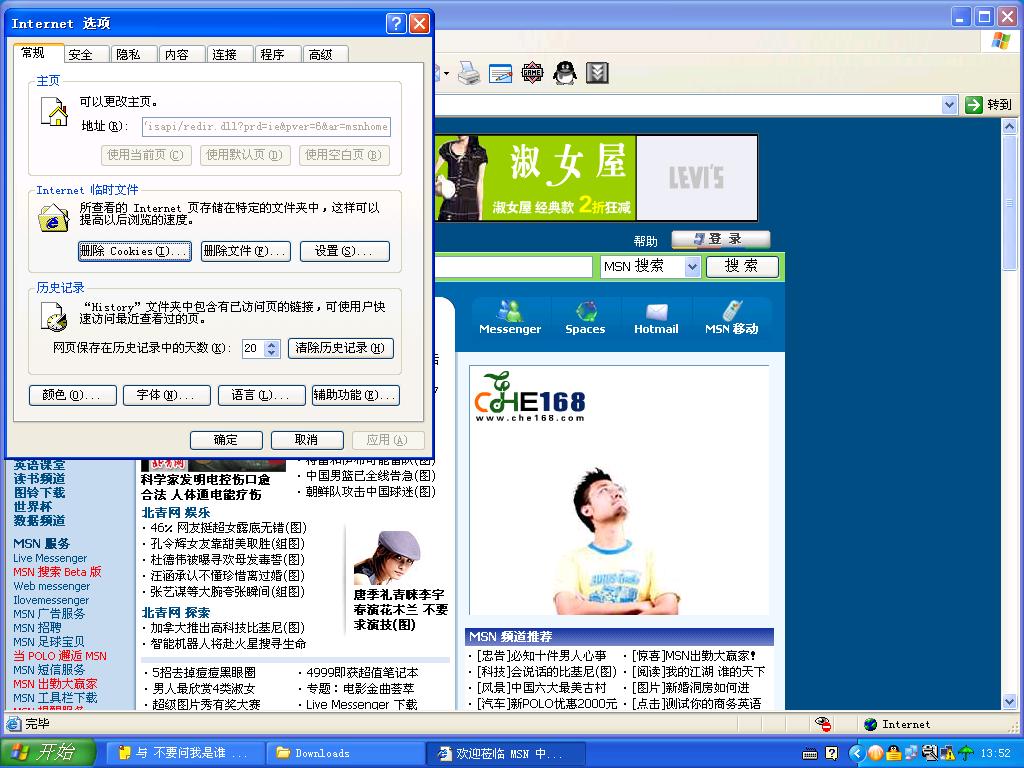Decrease history days with the down spinner
1024x768 pixels.
[x=272, y=353]
